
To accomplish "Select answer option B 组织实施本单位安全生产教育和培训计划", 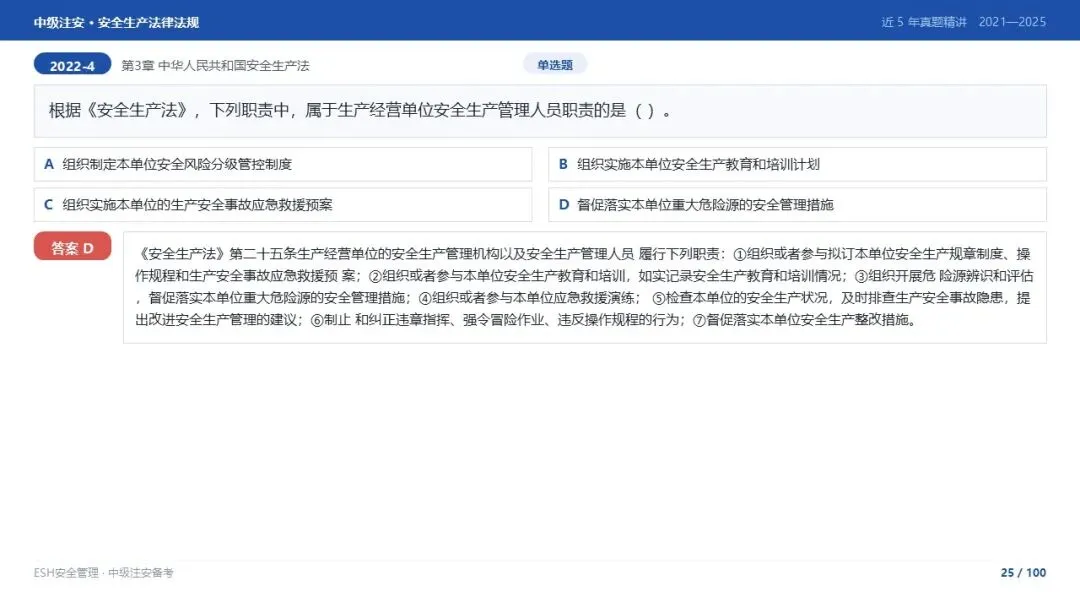I will click(798, 165).
